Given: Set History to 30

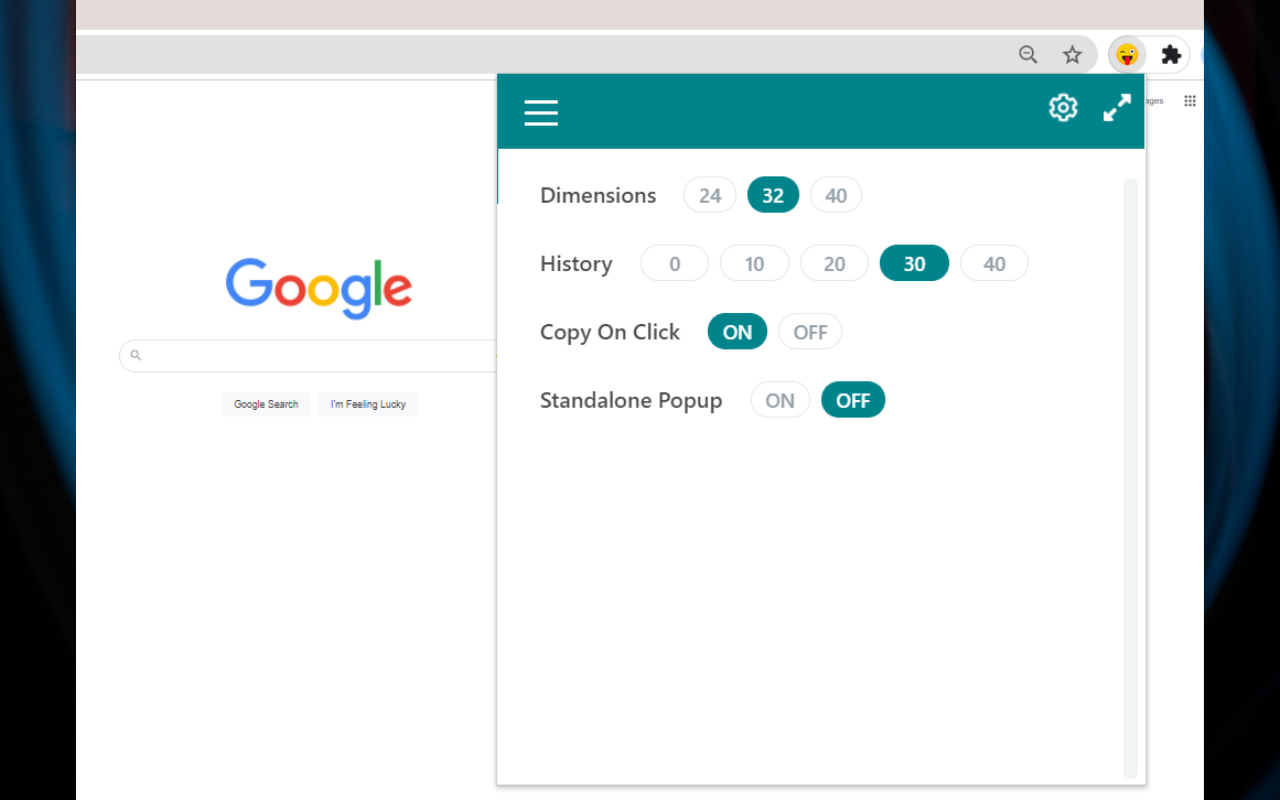Looking at the screenshot, I should pos(914,263).
